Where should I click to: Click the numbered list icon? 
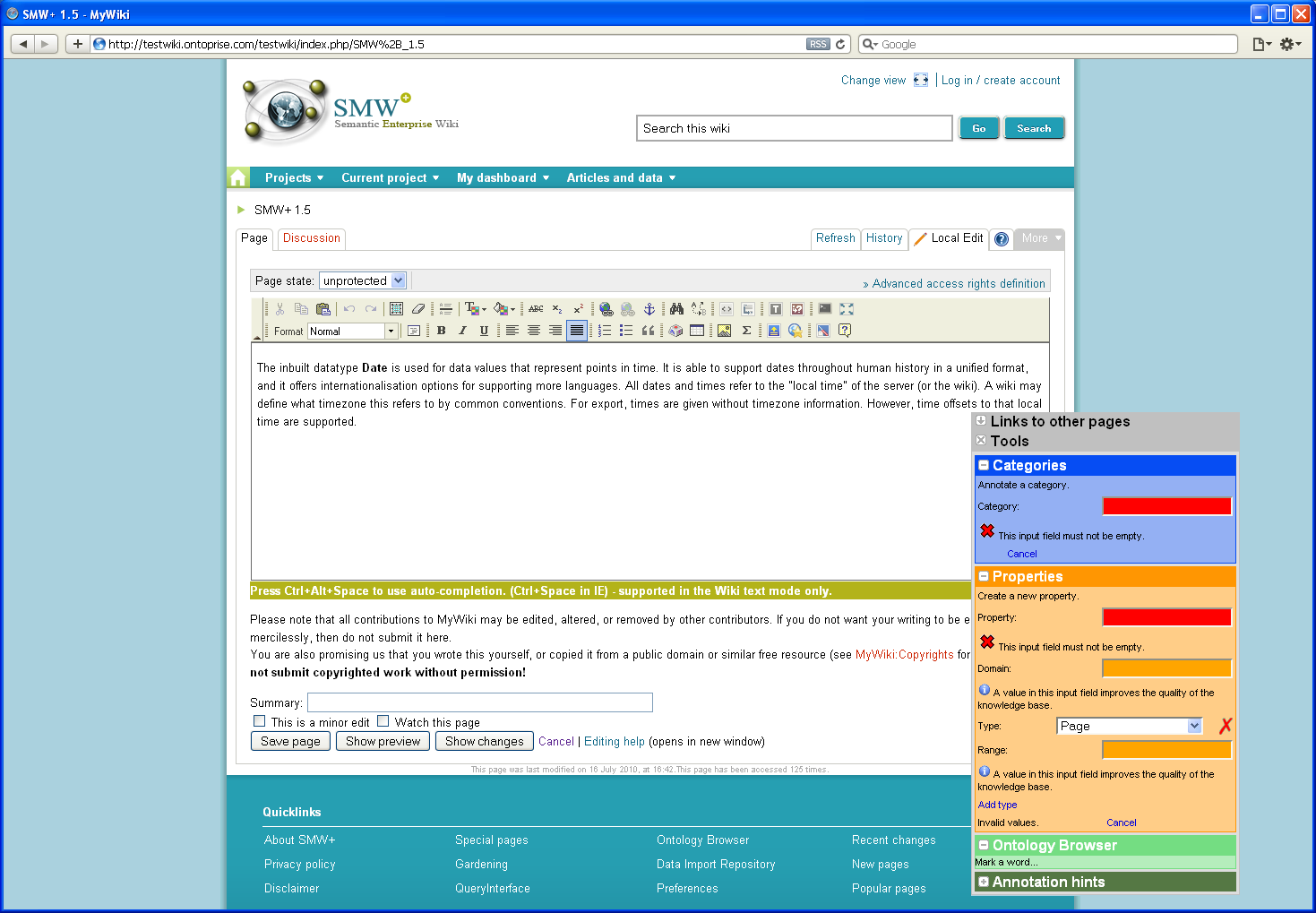605,331
